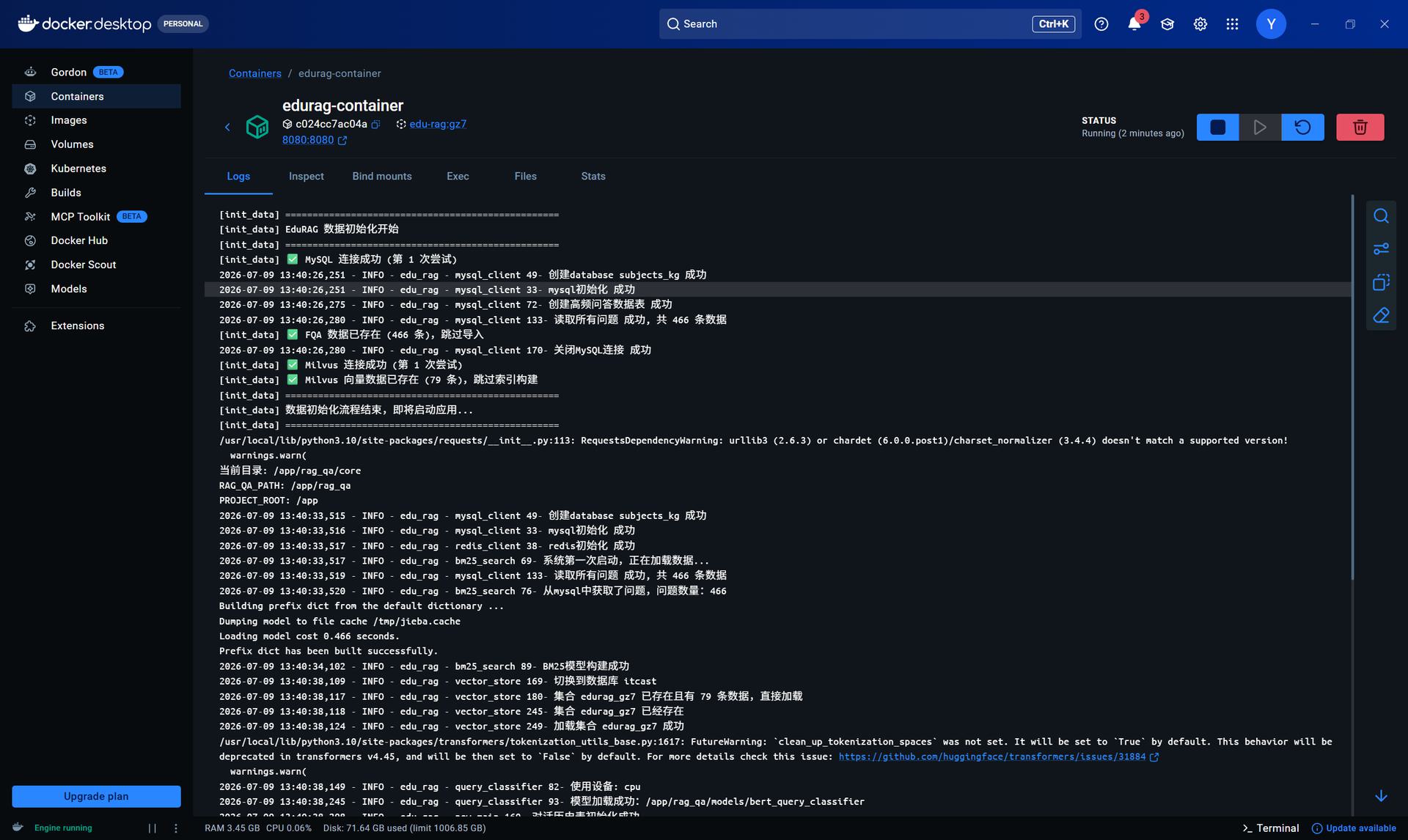Screen dimensions: 1408x840
Task: Stop the edurag-container
Action: (1217, 127)
